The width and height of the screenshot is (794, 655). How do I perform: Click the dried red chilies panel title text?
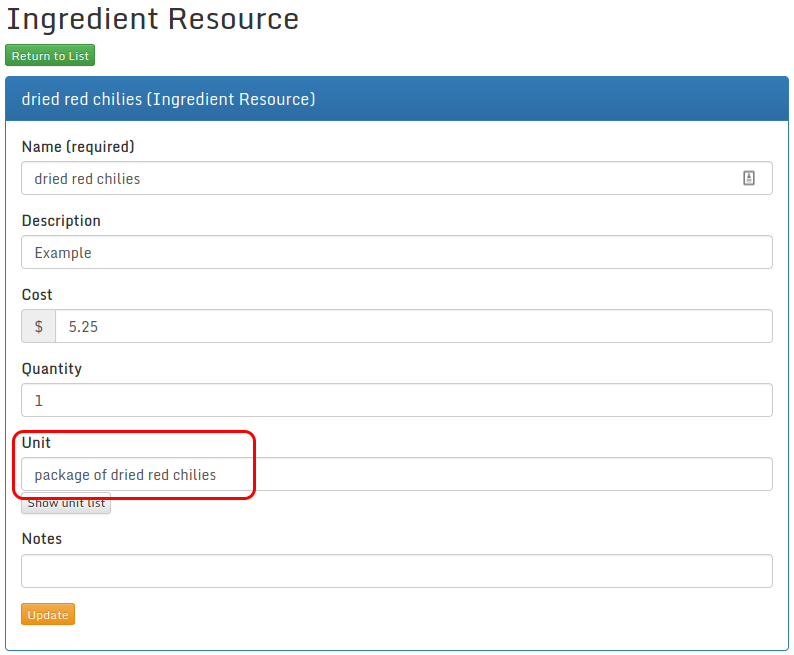point(168,99)
